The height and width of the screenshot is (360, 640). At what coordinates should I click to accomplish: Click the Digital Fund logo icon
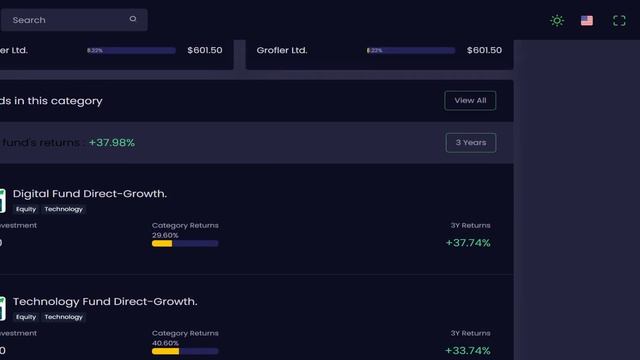click(x=2, y=201)
